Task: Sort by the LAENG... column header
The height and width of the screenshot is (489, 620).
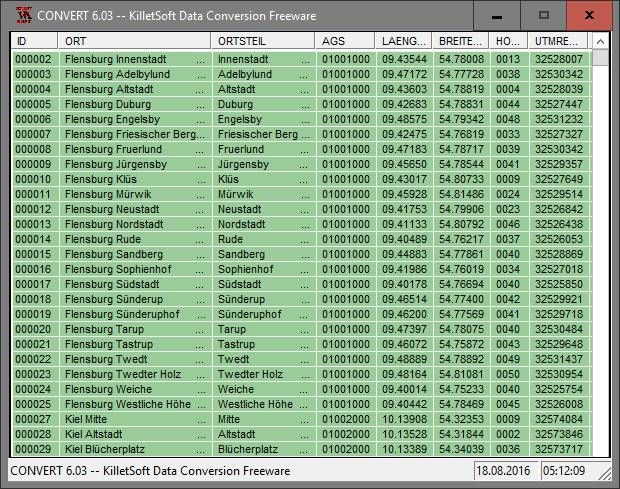Action: click(403, 41)
